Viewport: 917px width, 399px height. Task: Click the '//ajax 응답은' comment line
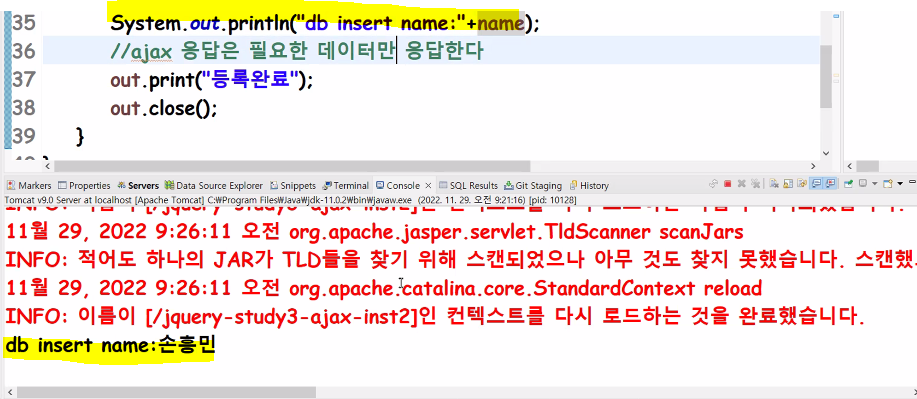point(297,51)
